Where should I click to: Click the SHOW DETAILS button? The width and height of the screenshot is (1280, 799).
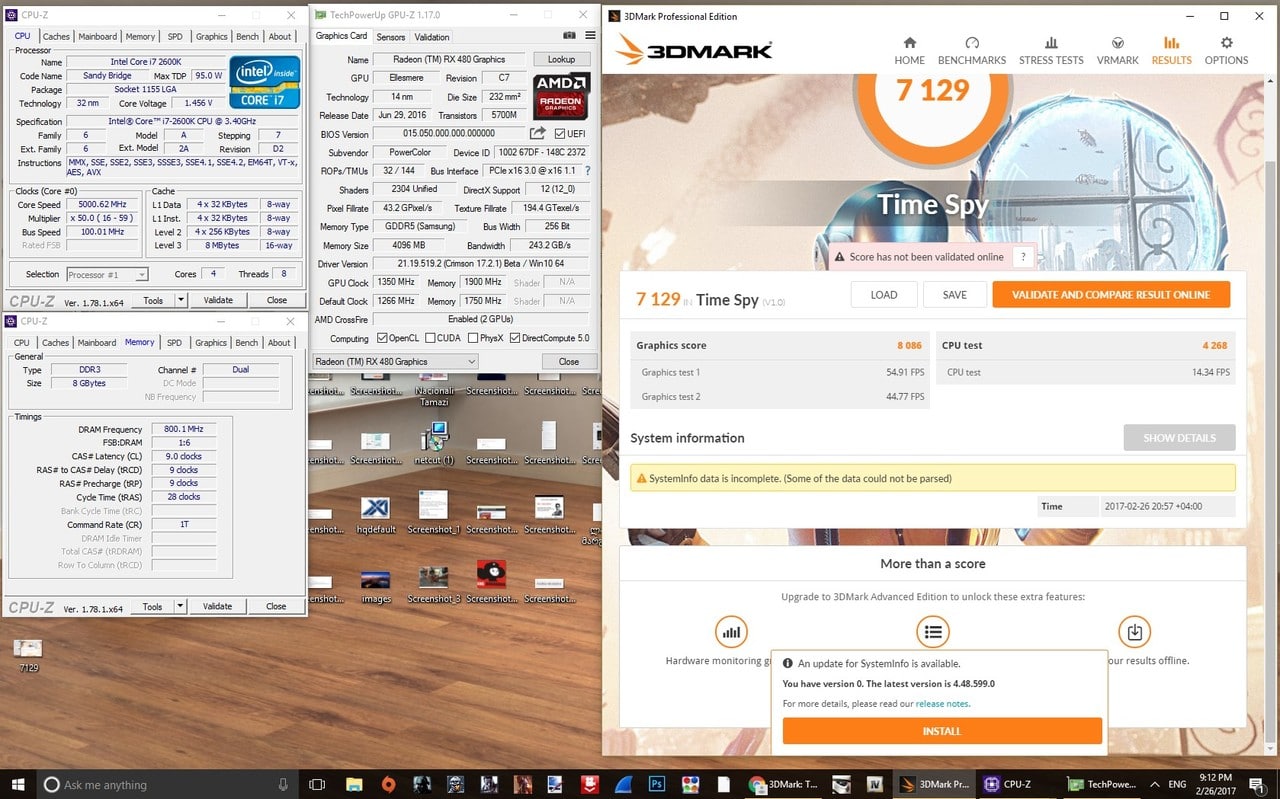(1179, 438)
